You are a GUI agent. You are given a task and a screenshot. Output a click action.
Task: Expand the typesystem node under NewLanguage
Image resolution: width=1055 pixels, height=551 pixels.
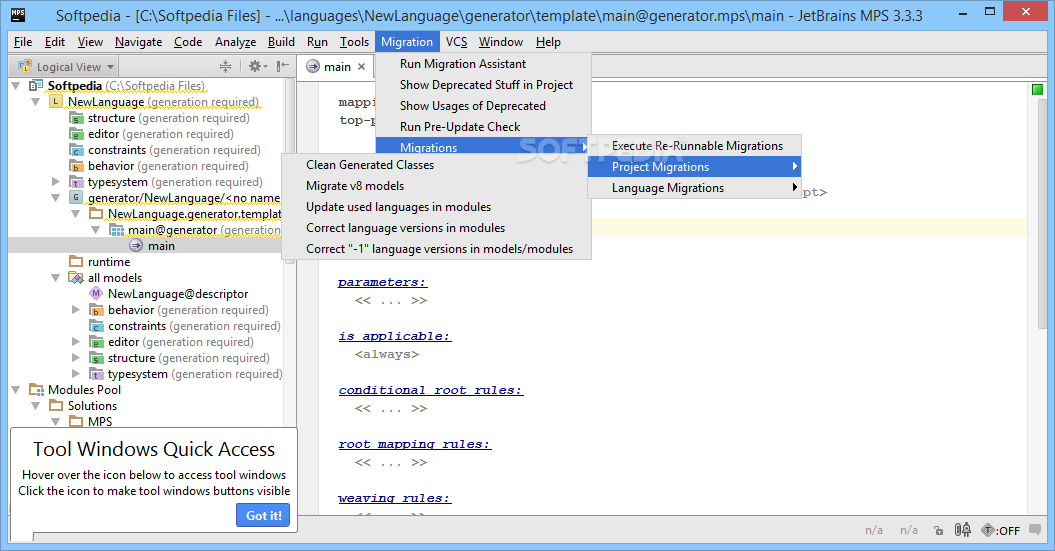pos(56,182)
